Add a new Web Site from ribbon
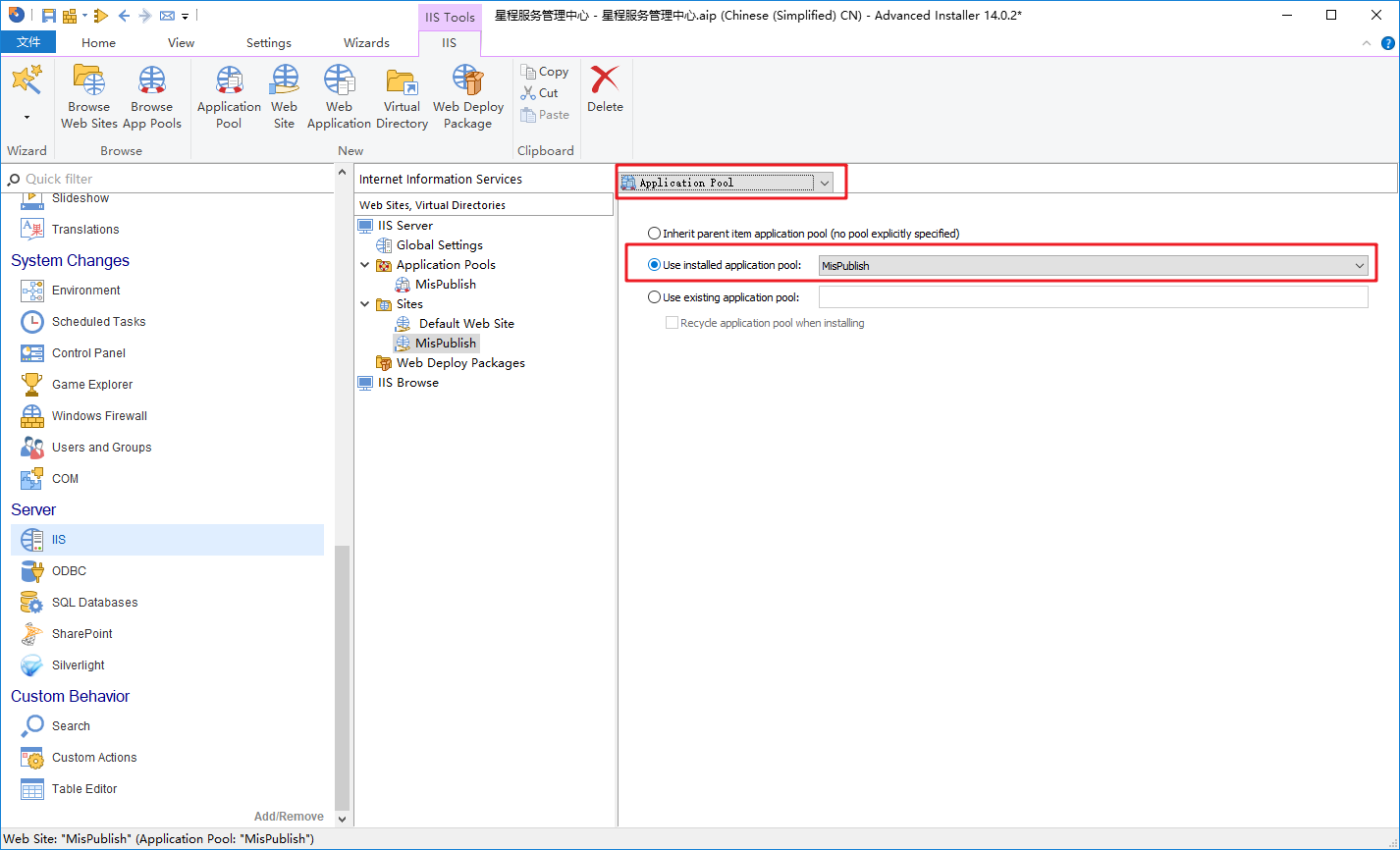Viewport: 1400px width, 850px height. point(284,97)
